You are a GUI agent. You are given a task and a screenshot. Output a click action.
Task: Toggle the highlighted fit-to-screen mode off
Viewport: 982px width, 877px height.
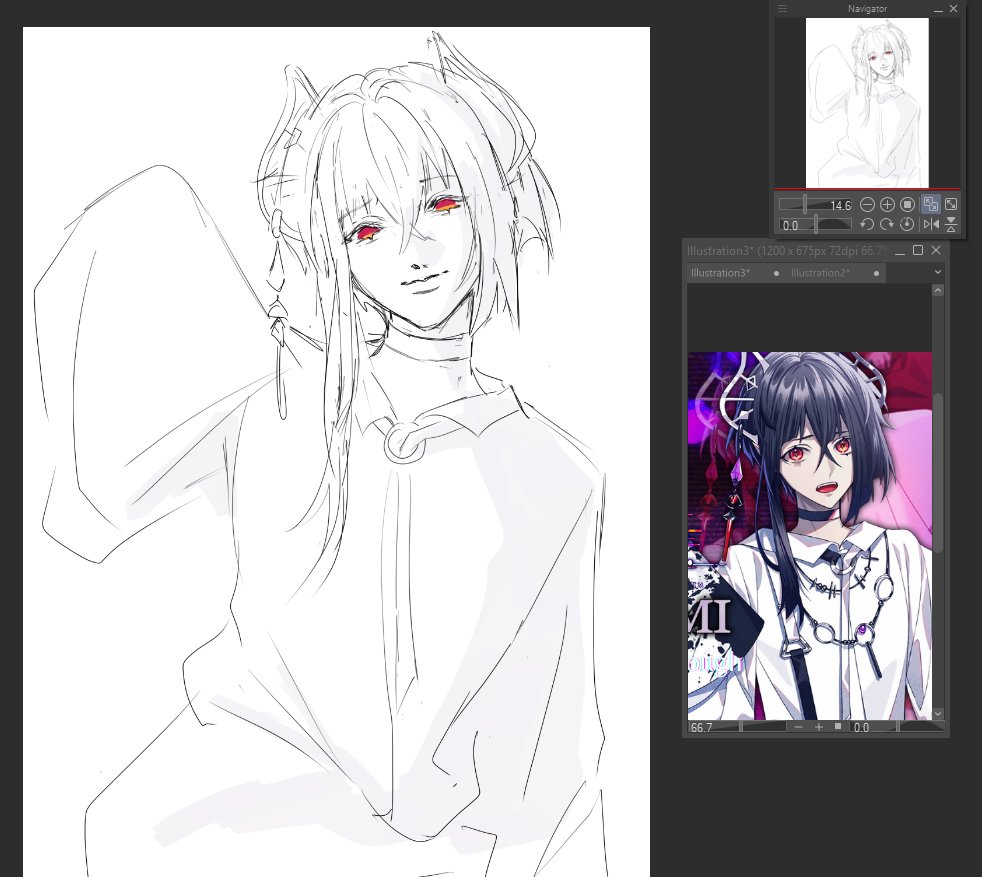(x=931, y=204)
